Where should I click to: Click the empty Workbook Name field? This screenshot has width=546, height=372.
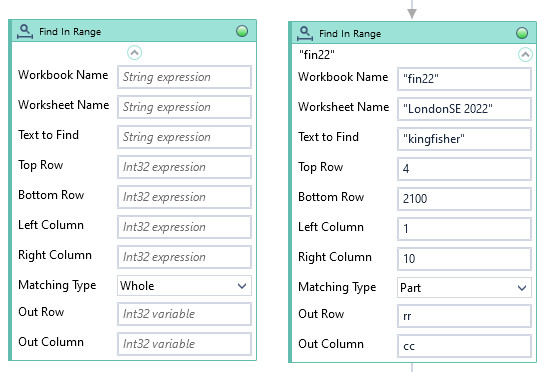(x=184, y=77)
